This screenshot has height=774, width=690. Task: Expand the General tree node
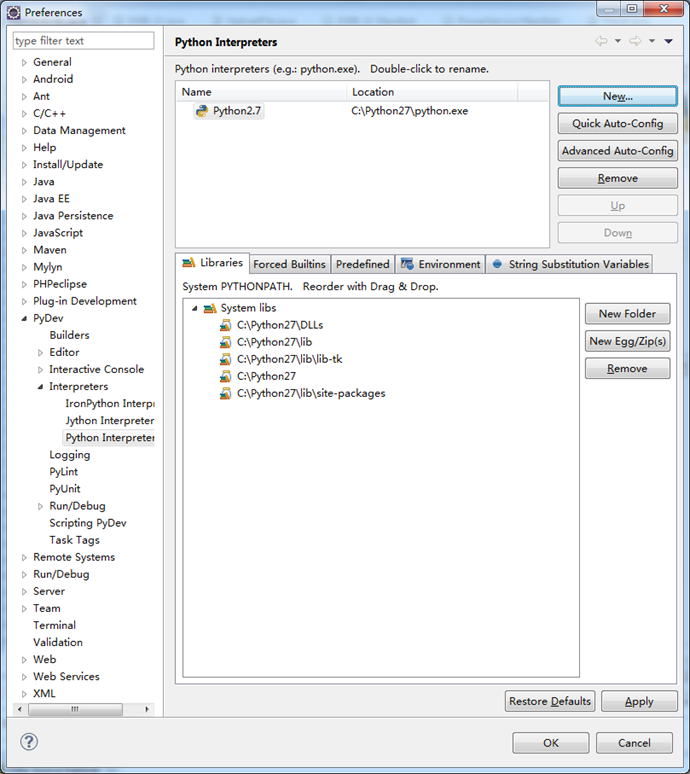point(24,63)
